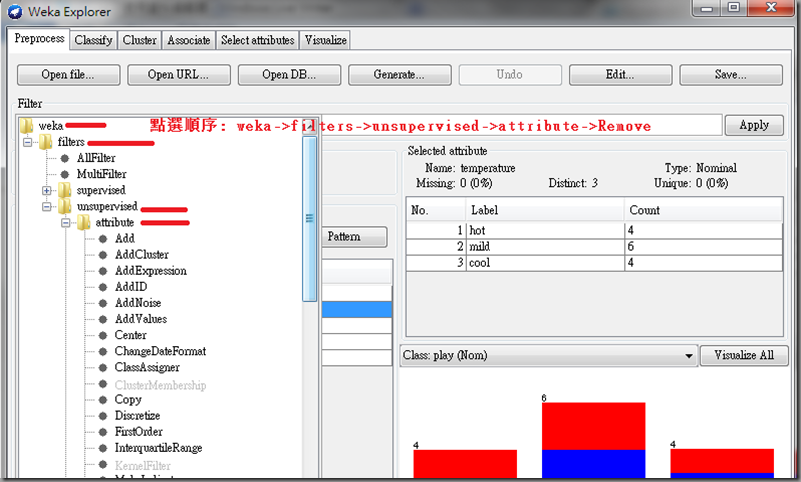Click the Open file... button

(68, 75)
